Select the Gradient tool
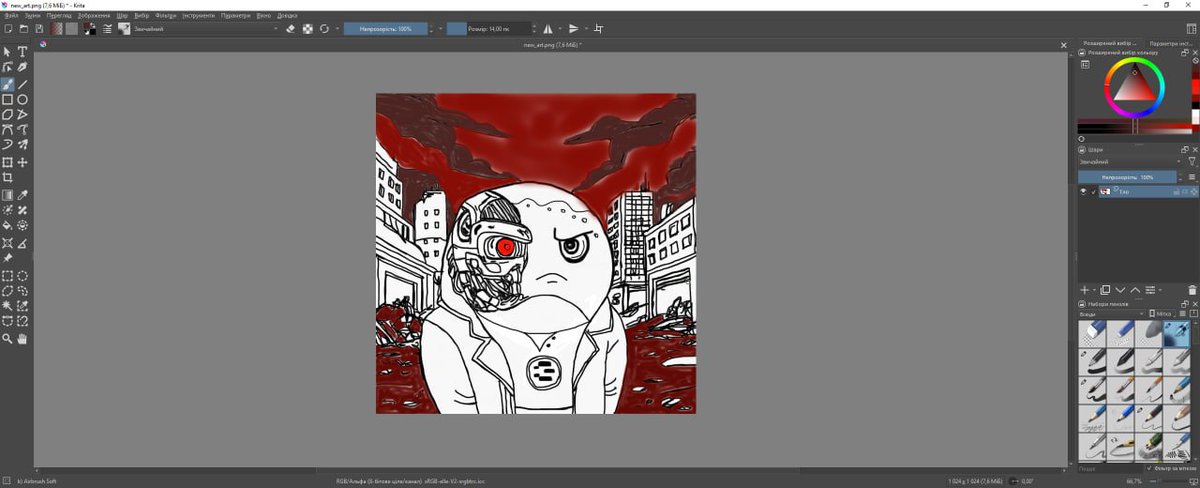 (x=7, y=195)
